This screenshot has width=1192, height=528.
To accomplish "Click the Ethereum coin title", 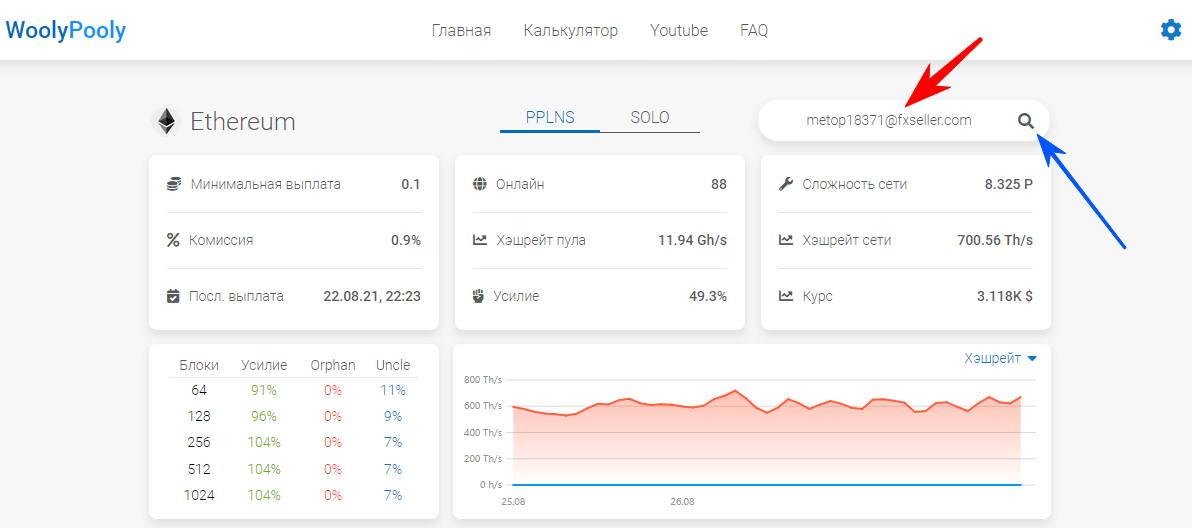I will 243,122.
